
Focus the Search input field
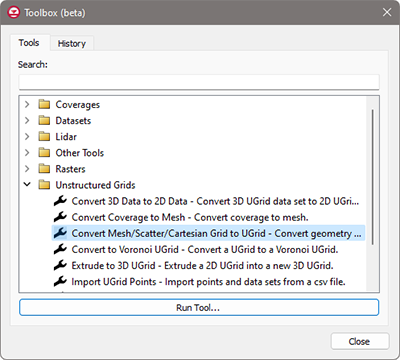pyautogui.click(x=199, y=82)
